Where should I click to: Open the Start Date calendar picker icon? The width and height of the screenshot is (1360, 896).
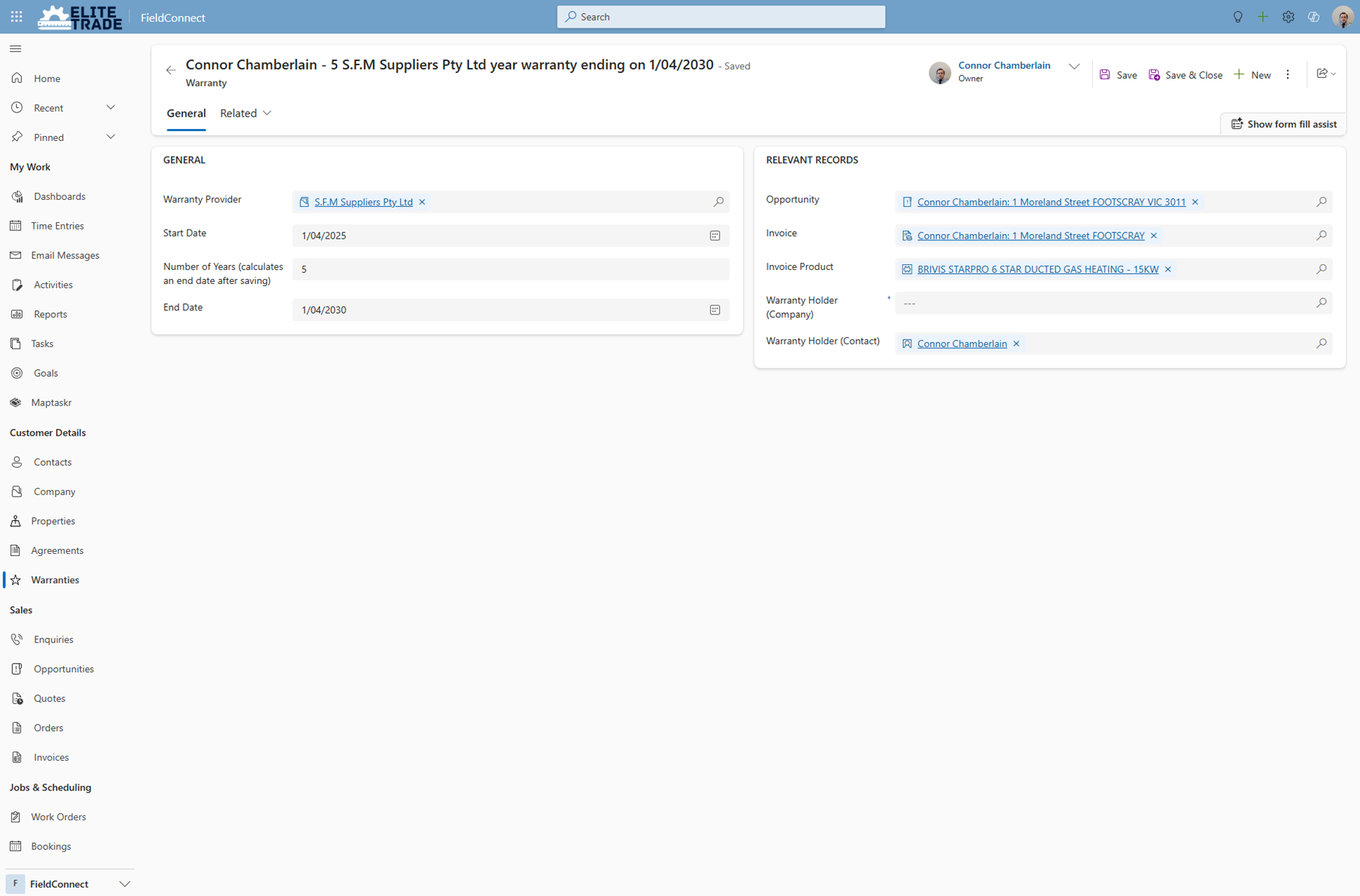pyautogui.click(x=715, y=236)
